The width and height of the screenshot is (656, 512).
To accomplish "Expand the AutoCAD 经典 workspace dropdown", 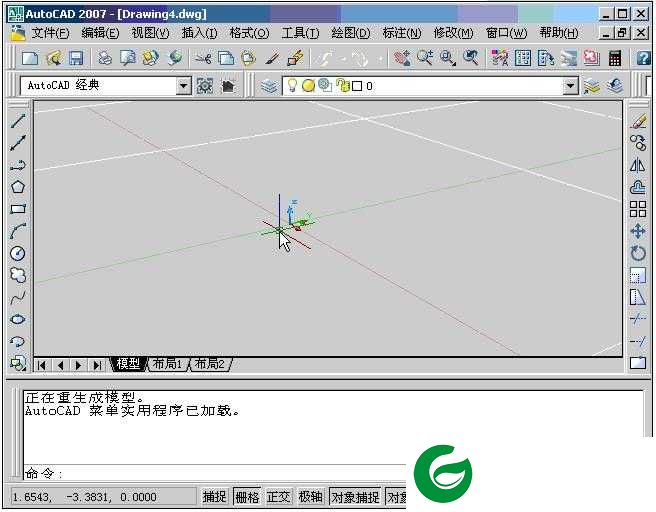I will point(183,86).
